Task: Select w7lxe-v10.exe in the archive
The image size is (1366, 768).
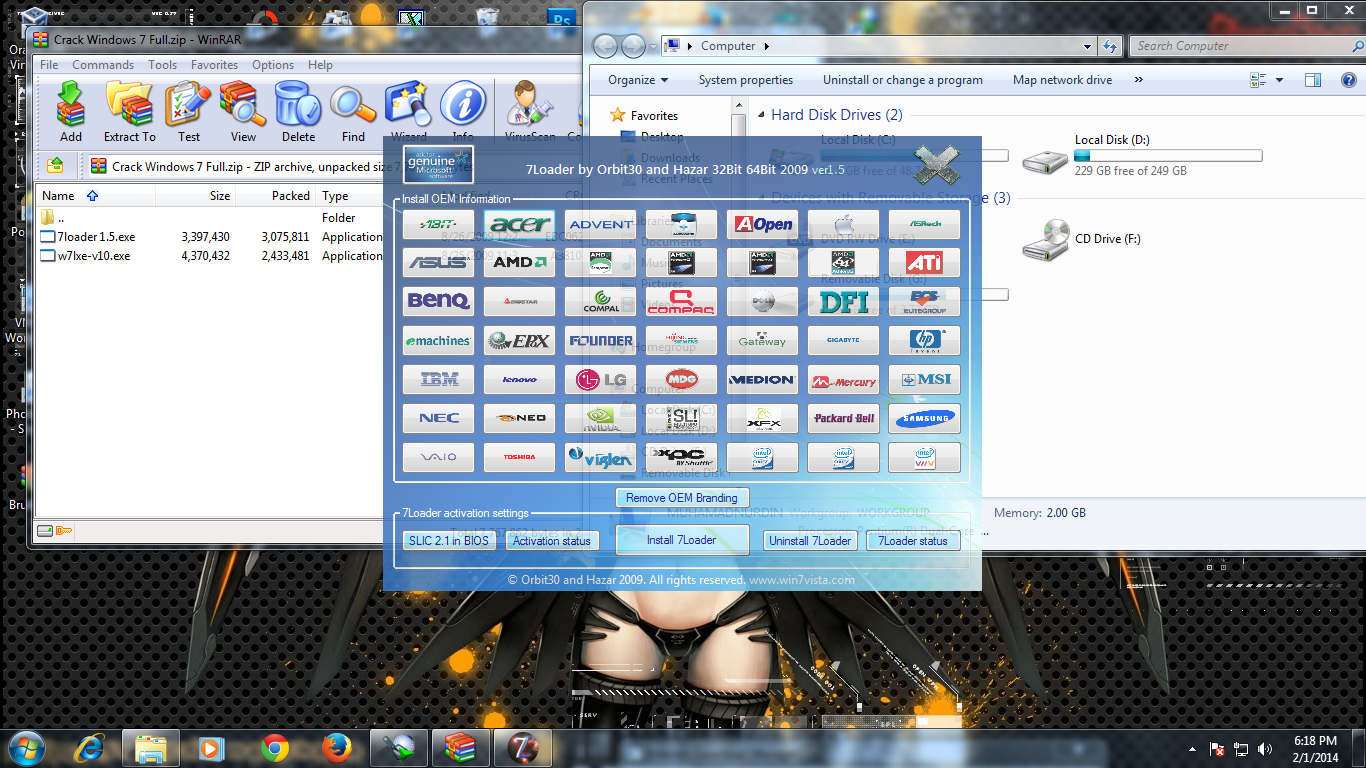Action: point(94,256)
